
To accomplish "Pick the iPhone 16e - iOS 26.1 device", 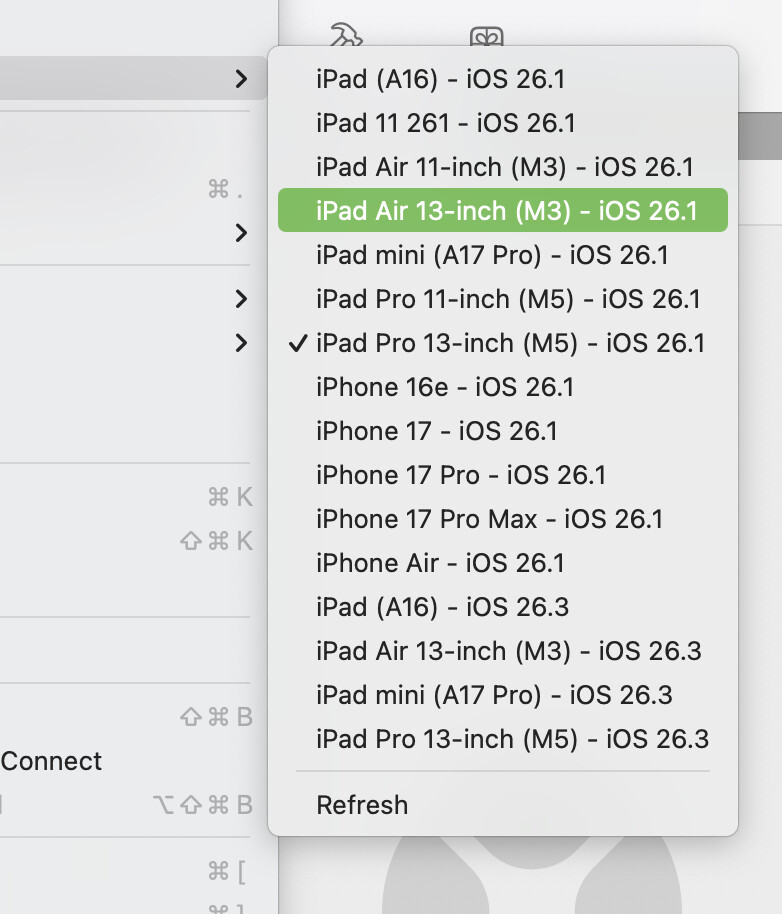I will (445, 387).
